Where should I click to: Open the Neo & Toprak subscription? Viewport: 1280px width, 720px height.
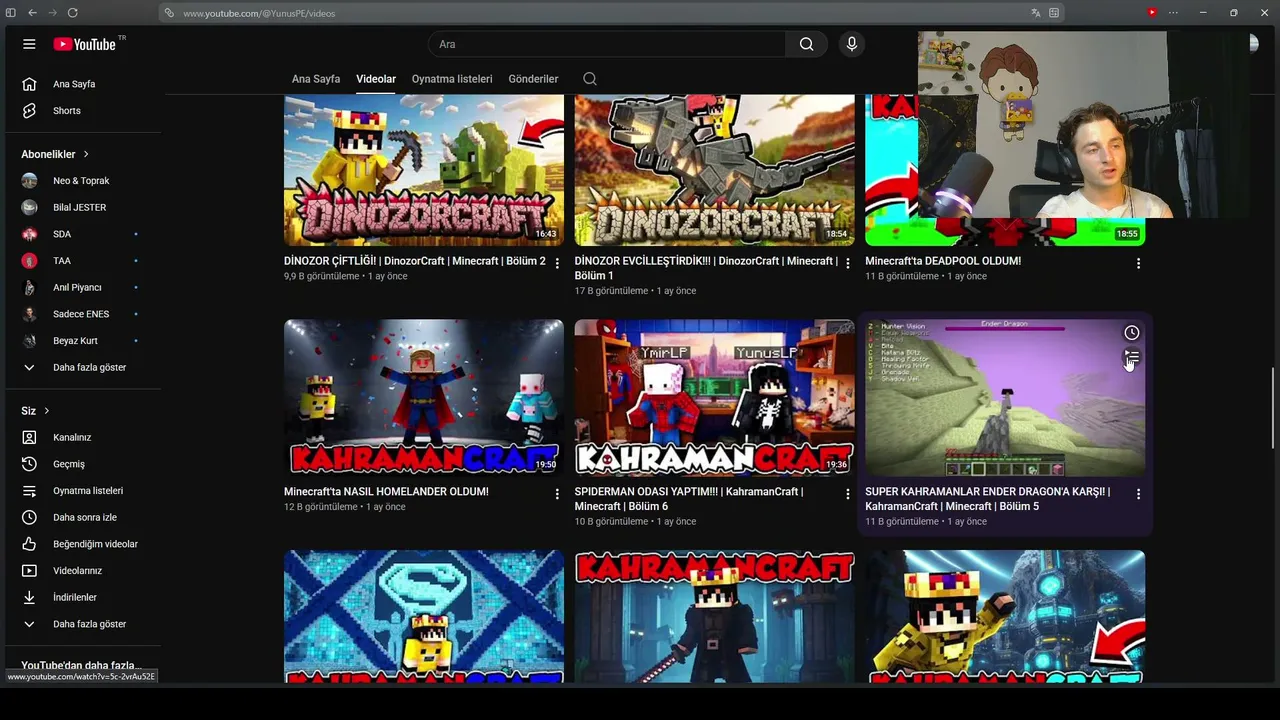(80, 181)
